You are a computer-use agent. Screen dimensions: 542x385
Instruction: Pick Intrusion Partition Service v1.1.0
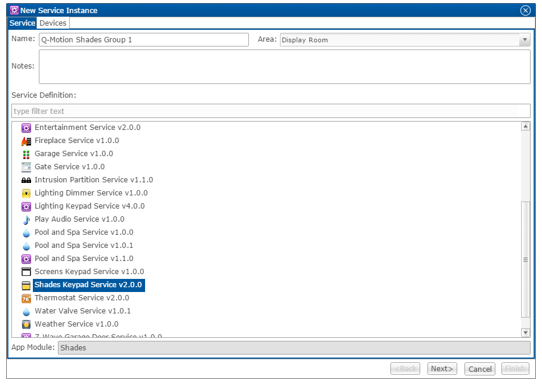point(94,180)
